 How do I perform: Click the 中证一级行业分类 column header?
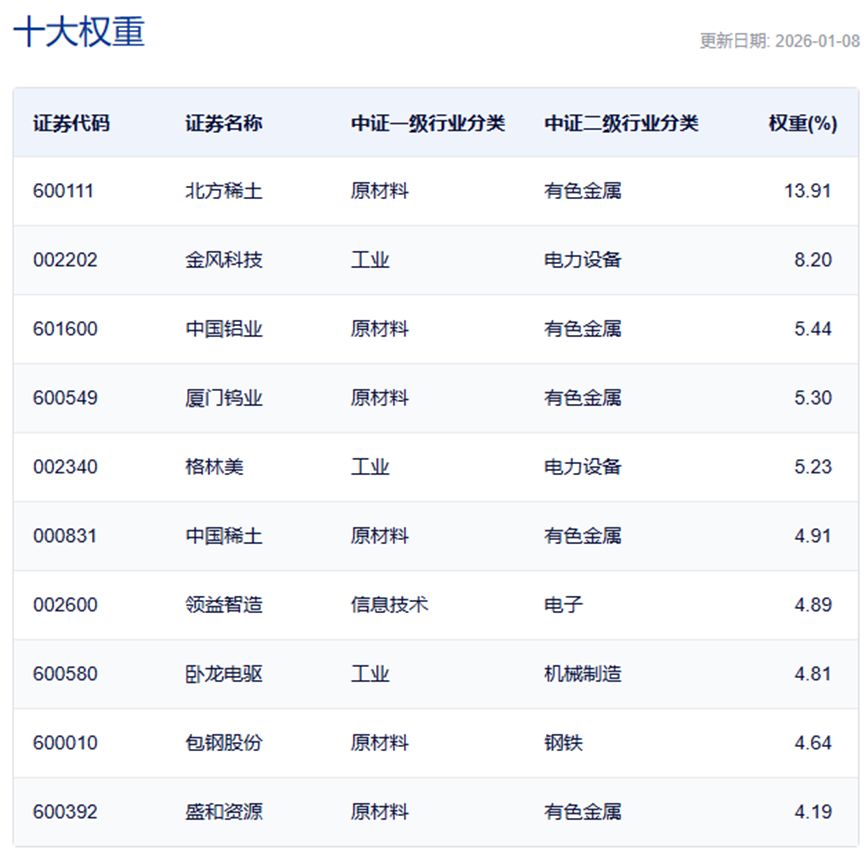point(428,123)
